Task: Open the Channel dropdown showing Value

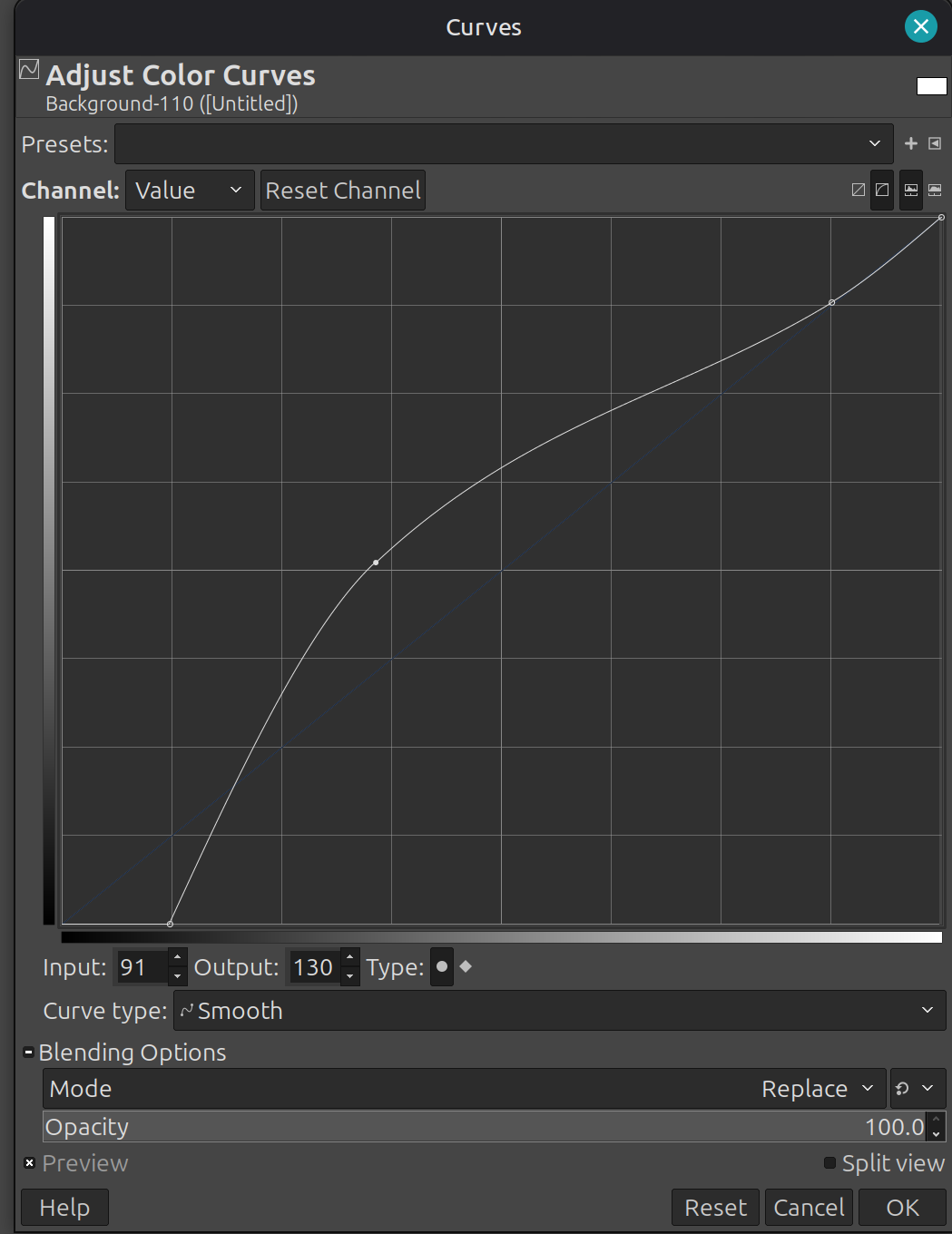Action: [x=189, y=191]
